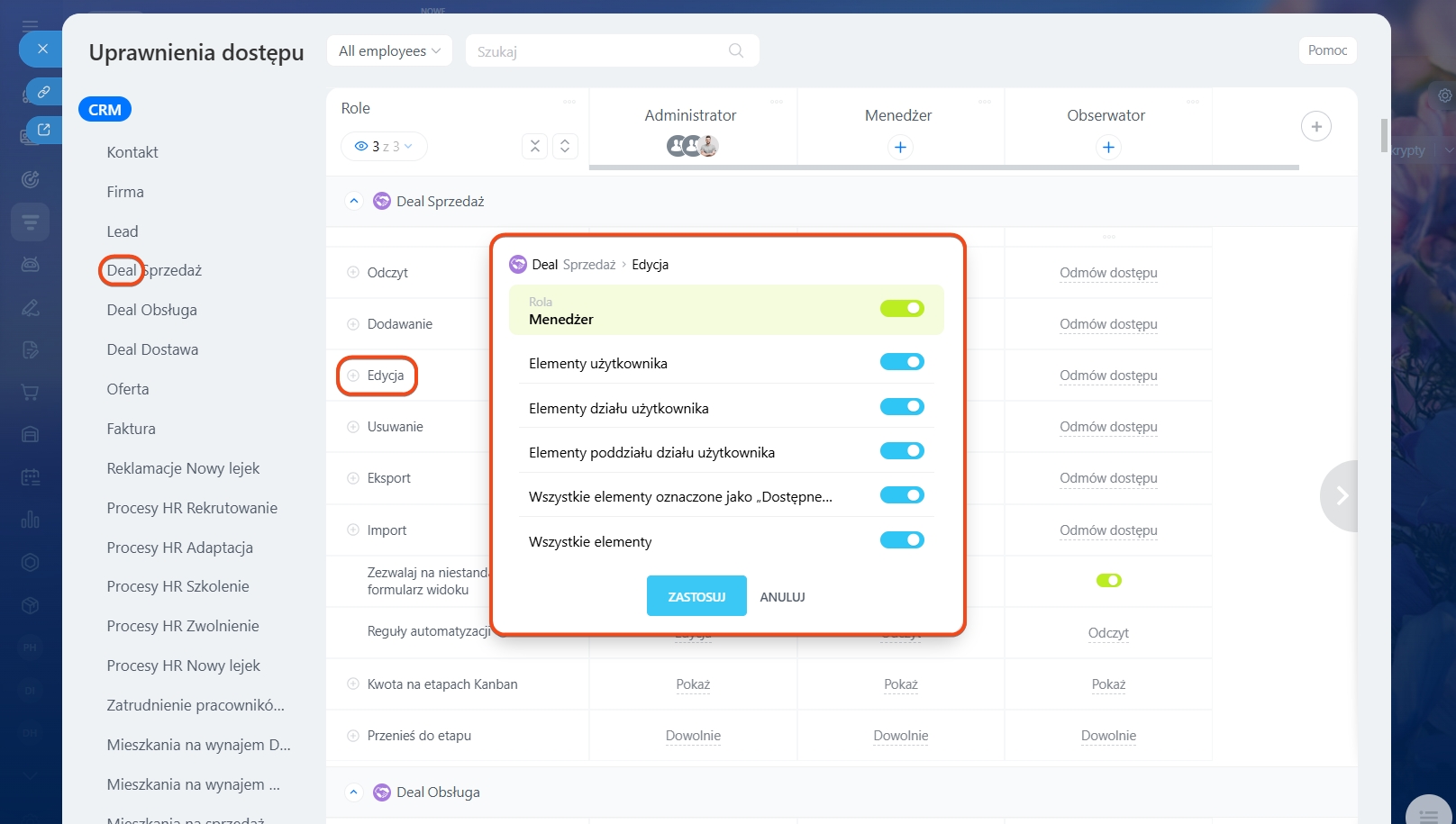The width and height of the screenshot is (1456, 824).
Task: Click the plus icon under Menedżer role
Action: [x=899, y=147]
